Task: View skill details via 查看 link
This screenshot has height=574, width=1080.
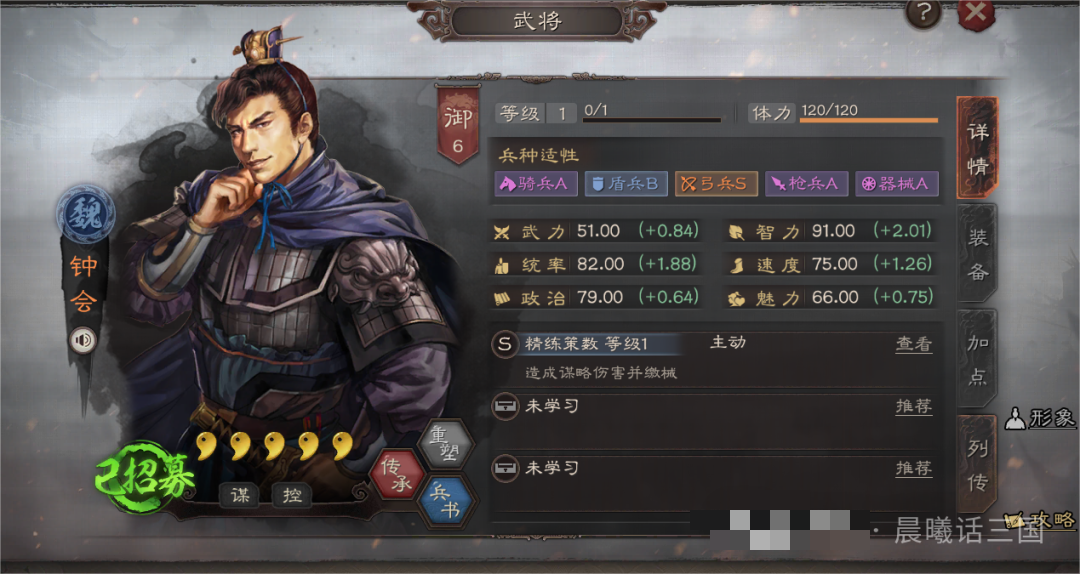Action: [x=914, y=344]
